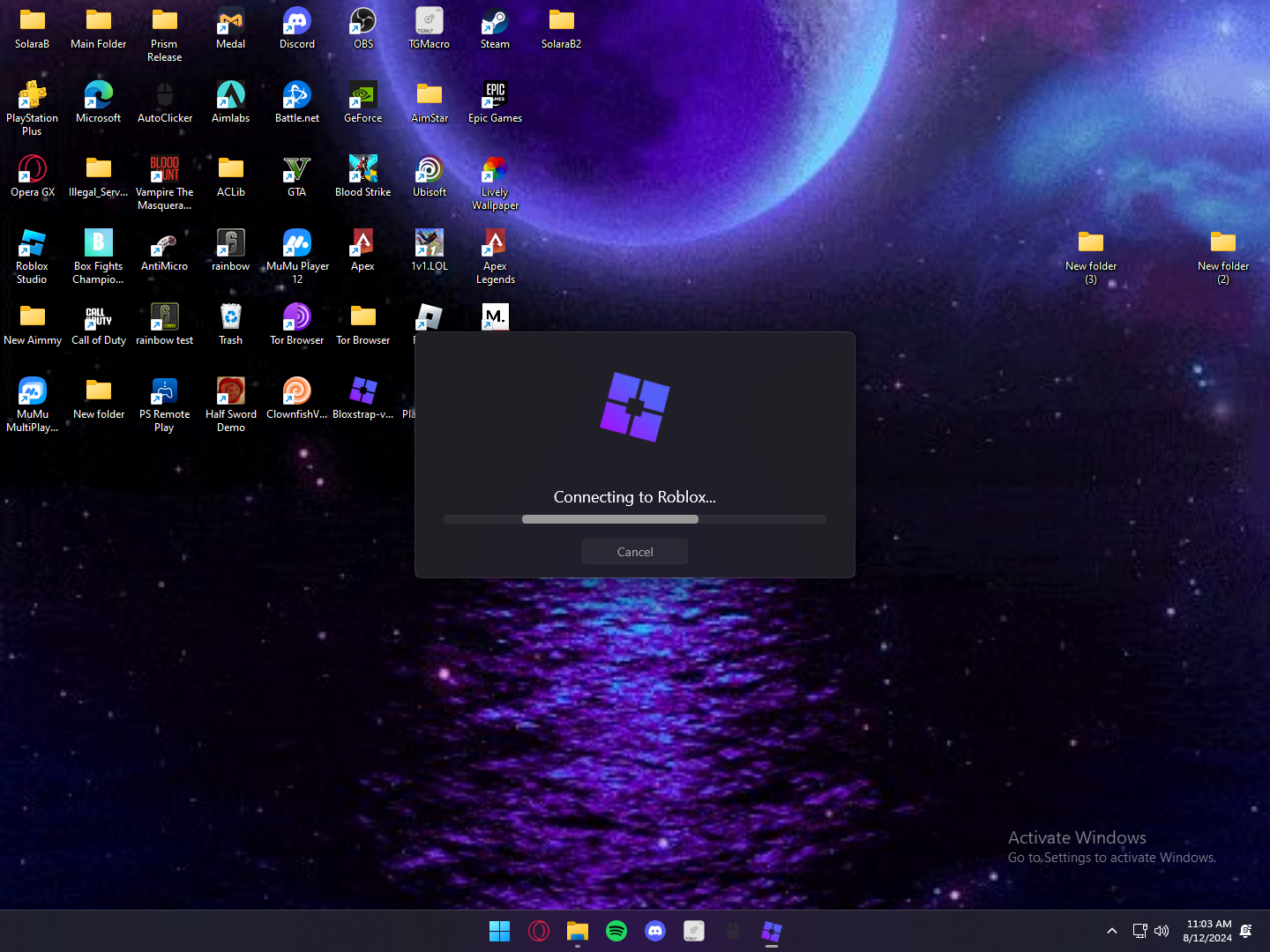Open Steam desktop shortcut
The height and width of the screenshot is (952, 1270).
coord(495,28)
